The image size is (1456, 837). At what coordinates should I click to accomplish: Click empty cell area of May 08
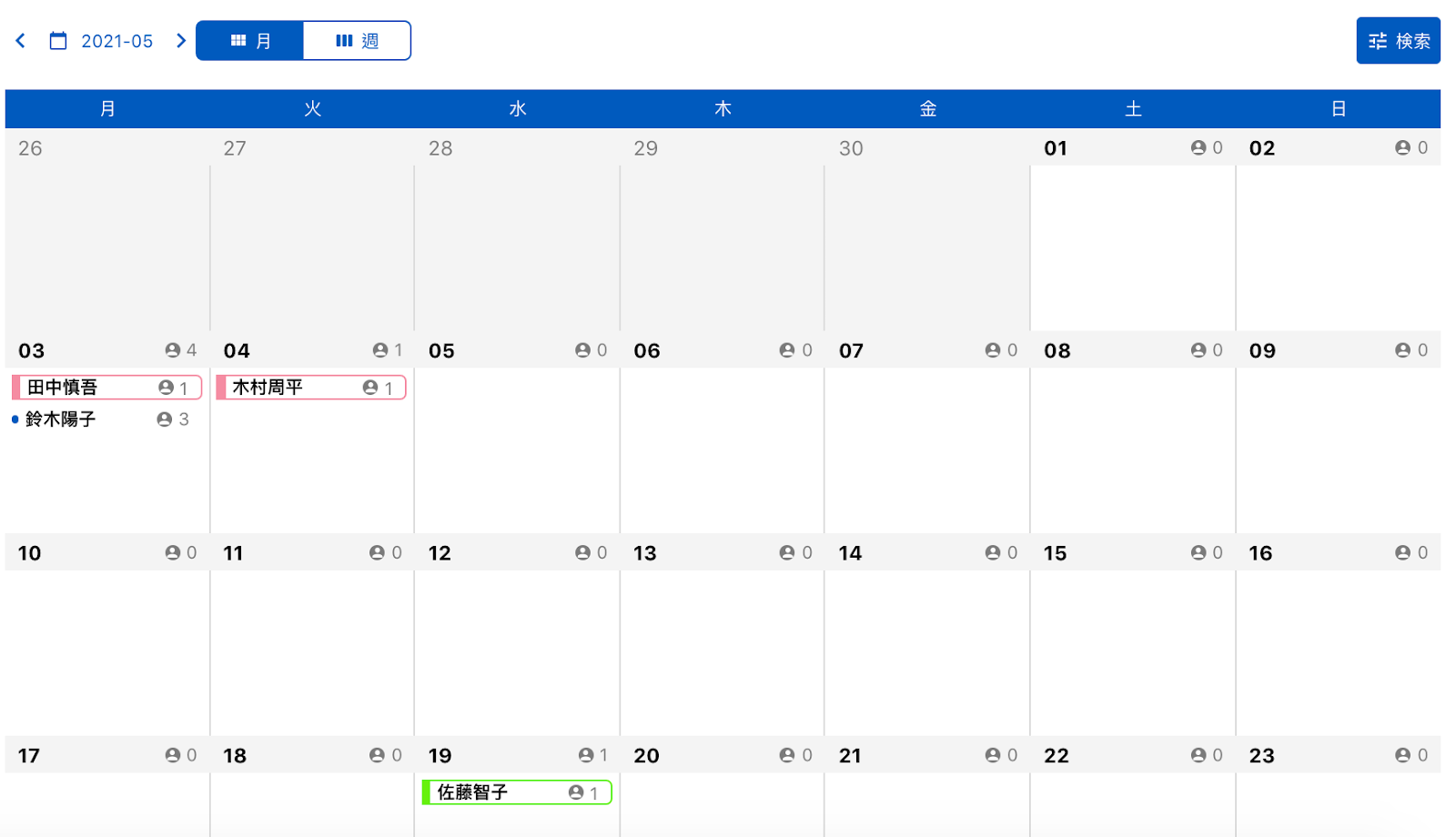click(1133, 450)
